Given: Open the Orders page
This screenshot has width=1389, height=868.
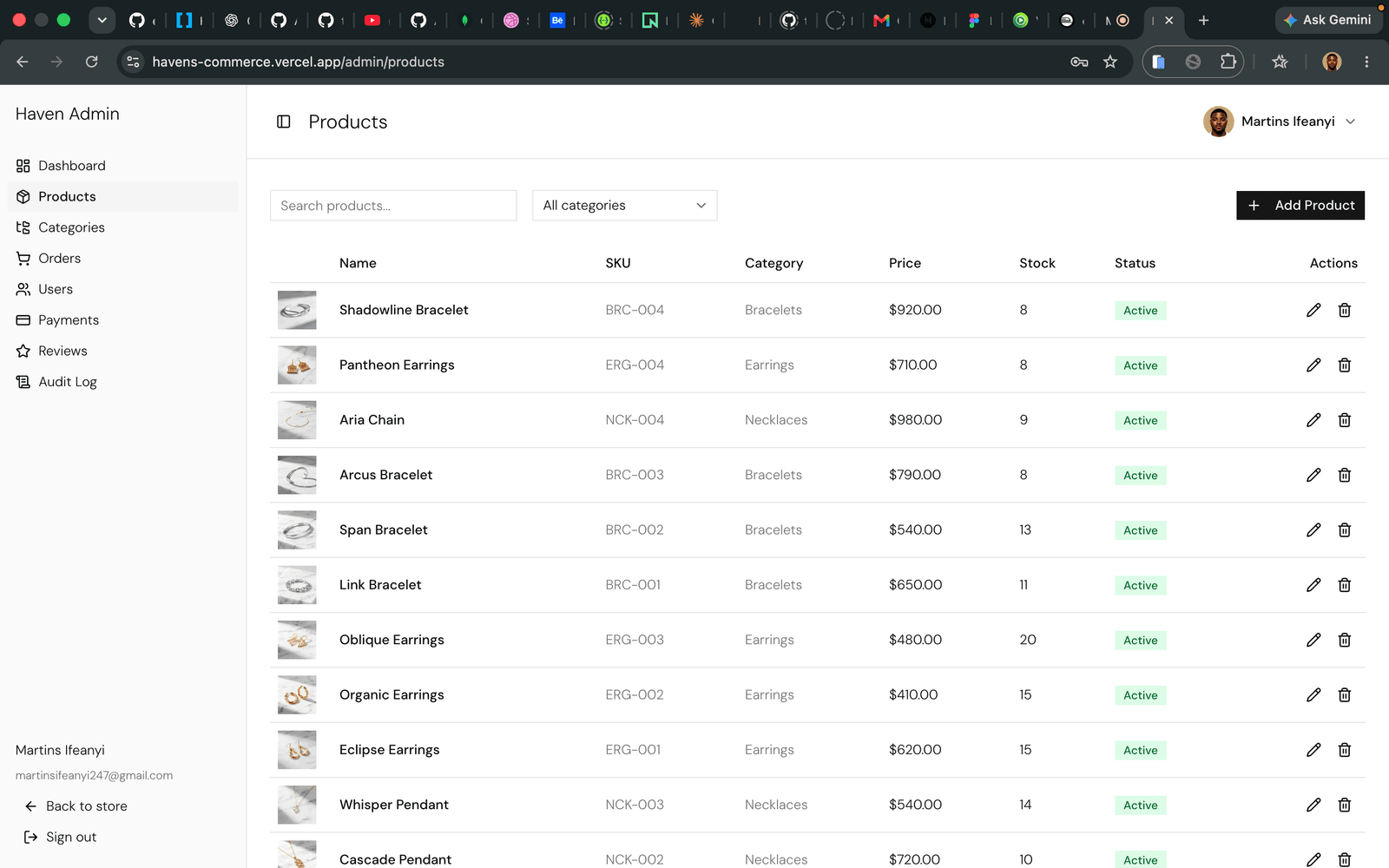Looking at the screenshot, I should (x=122, y=259).
